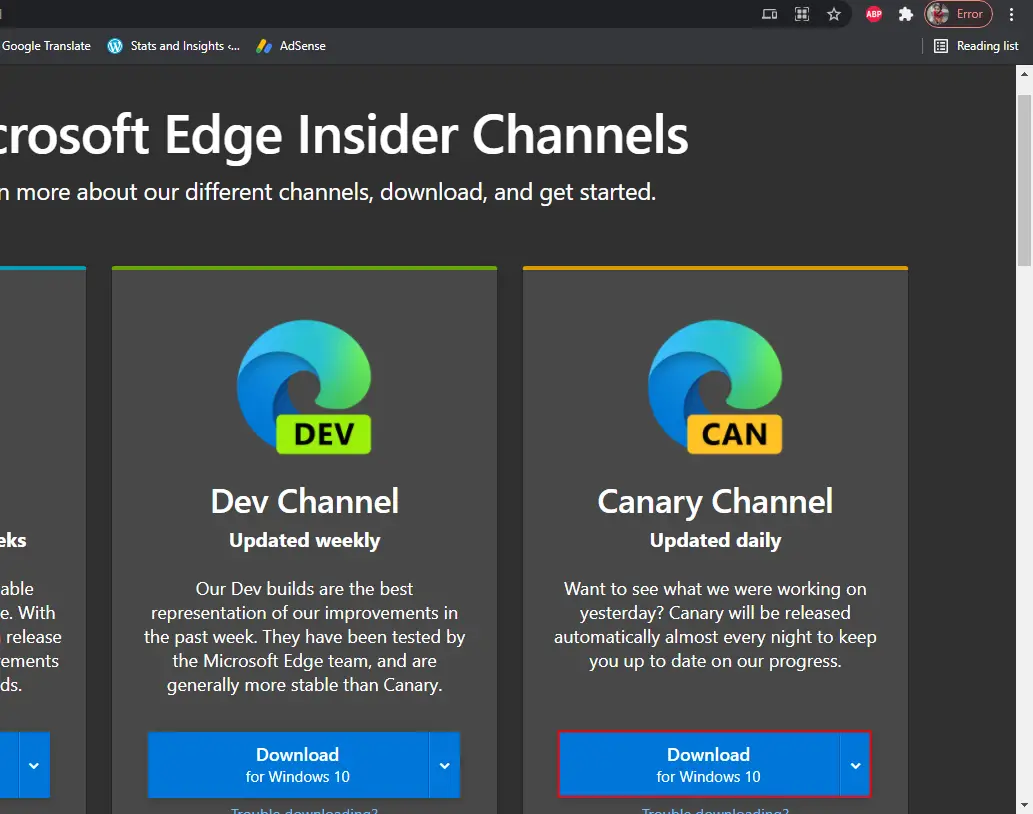Open the Reading list panel
Screen dimensions: 1033x814
click(976, 46)
